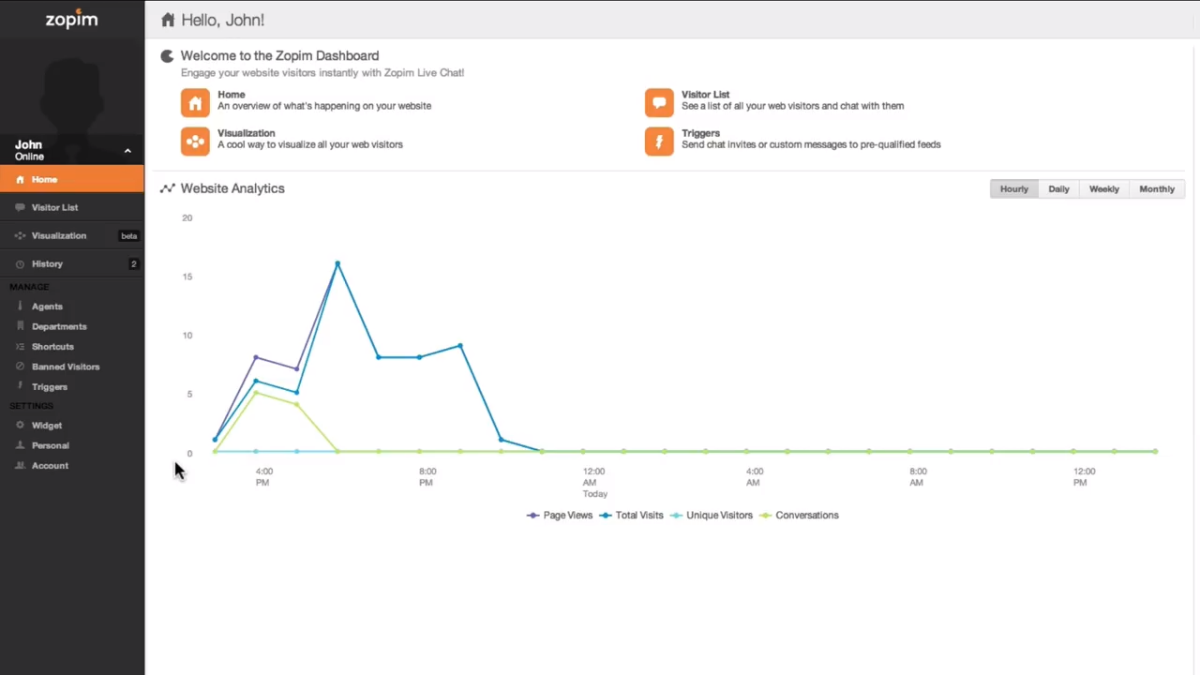Click the 12:00 AM Today axis label

tap(595, 482)
